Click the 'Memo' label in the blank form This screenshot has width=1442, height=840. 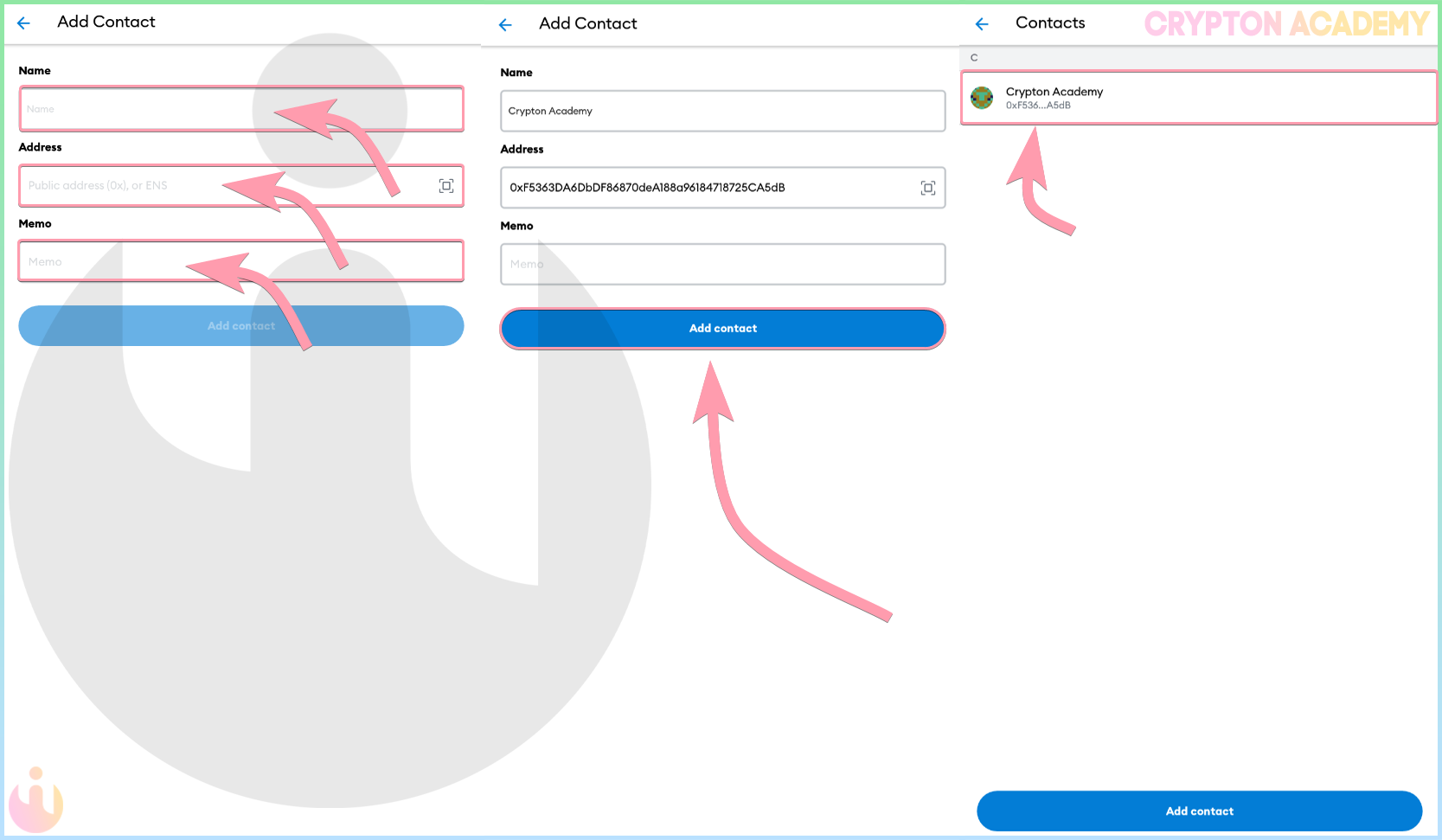point(35,223)
